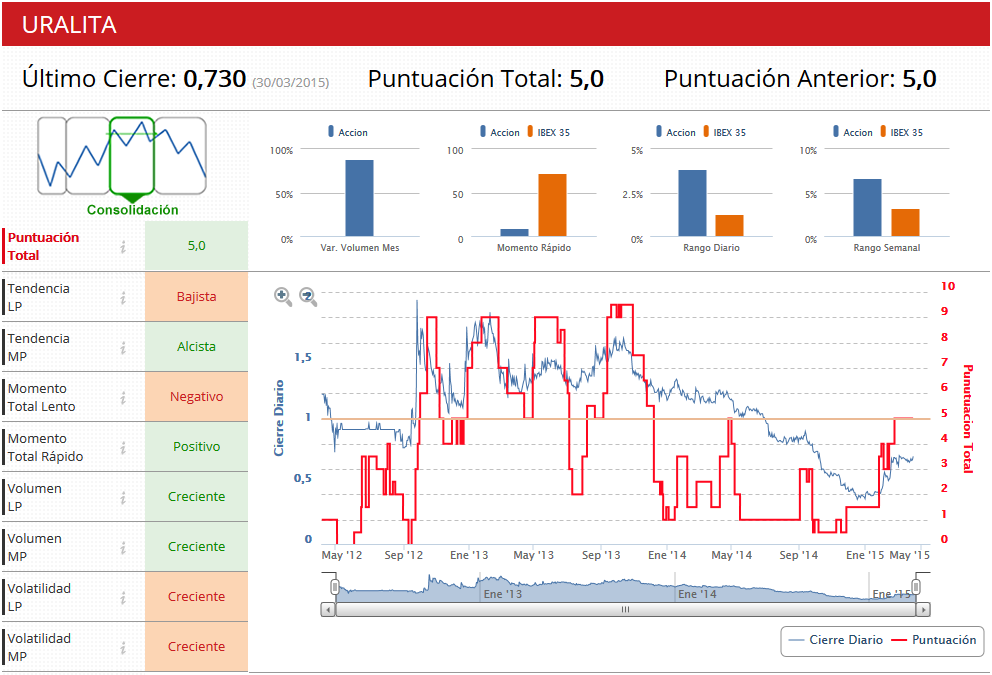Click the left range navigator handle

335,586
